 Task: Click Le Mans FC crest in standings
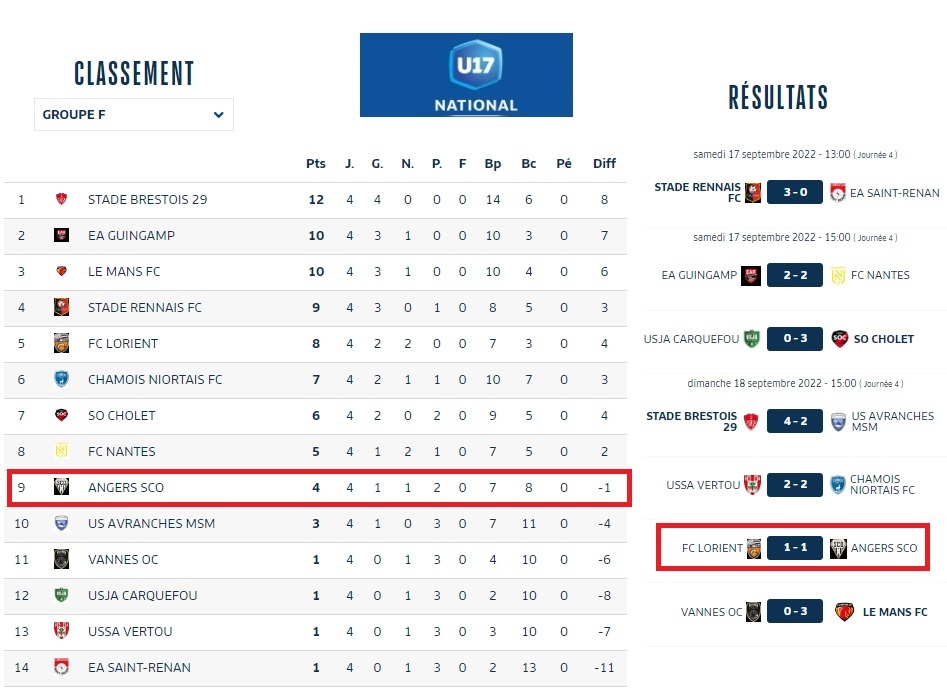(x=61, y=272)
